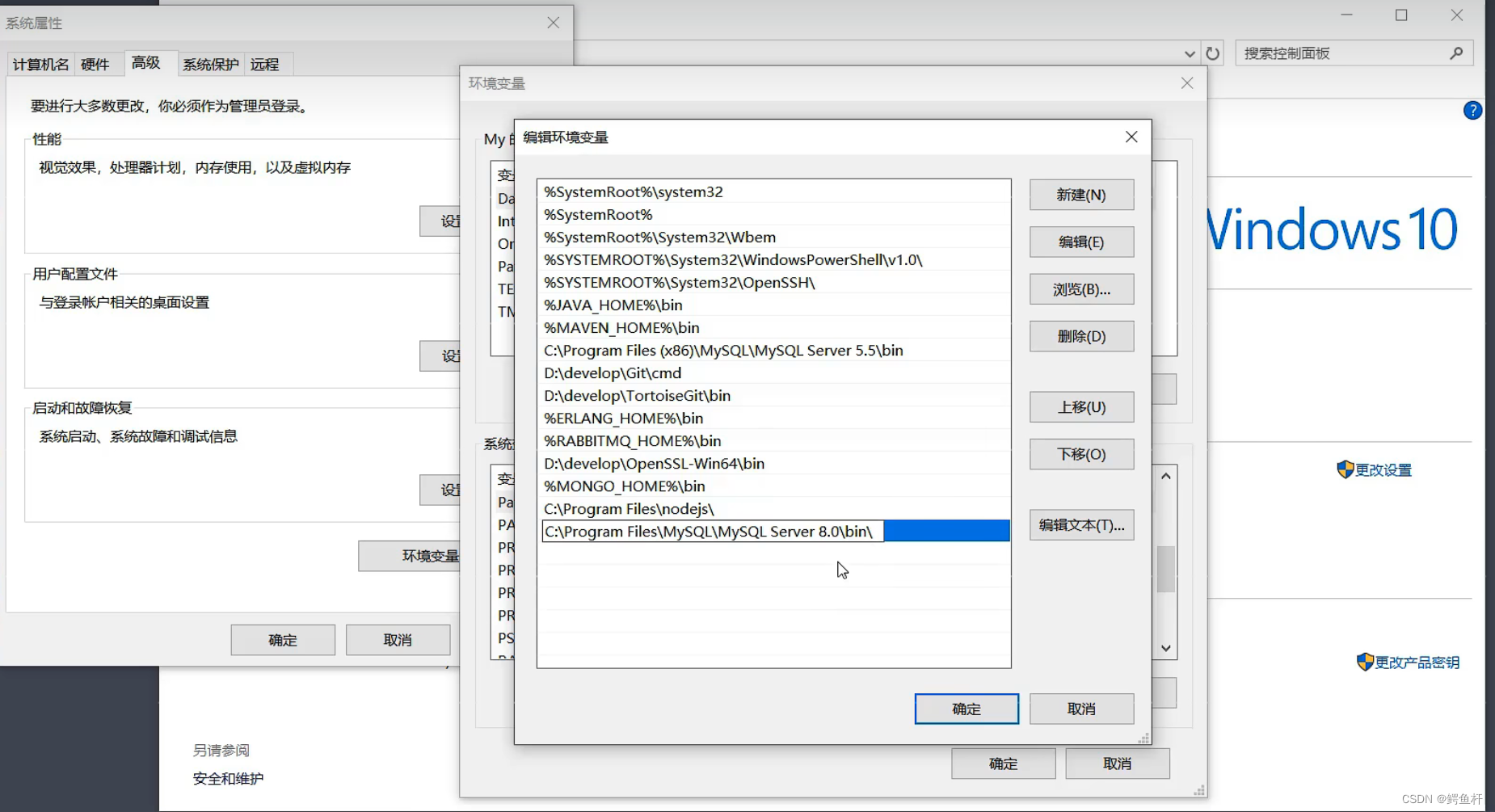Select the D:\develop\OpenSSL-Win64\bin entry
Screen dimensions: 1495x812
[x=774, y=463]
